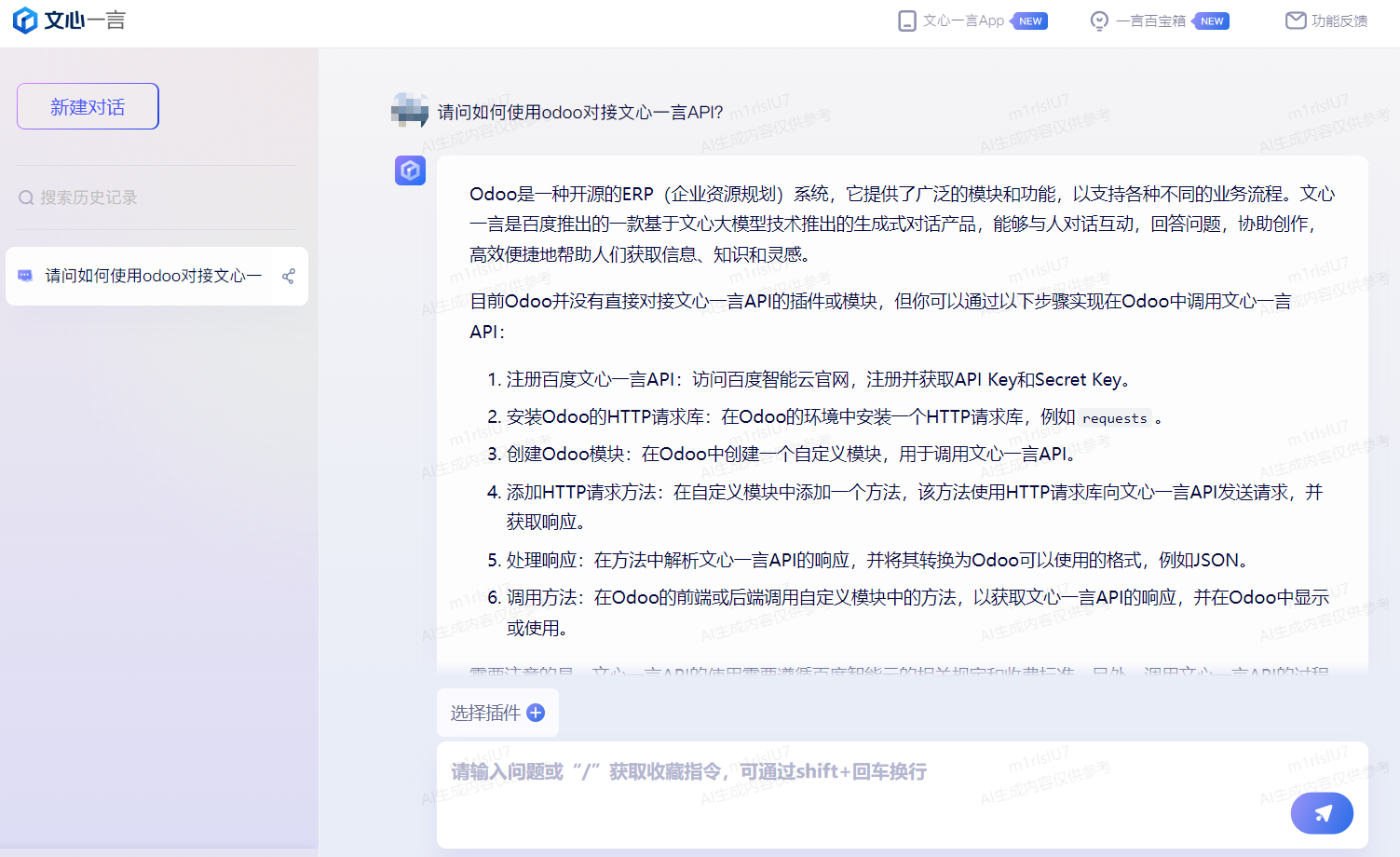Click the NEW badge next to 文心一言App

1030,21
